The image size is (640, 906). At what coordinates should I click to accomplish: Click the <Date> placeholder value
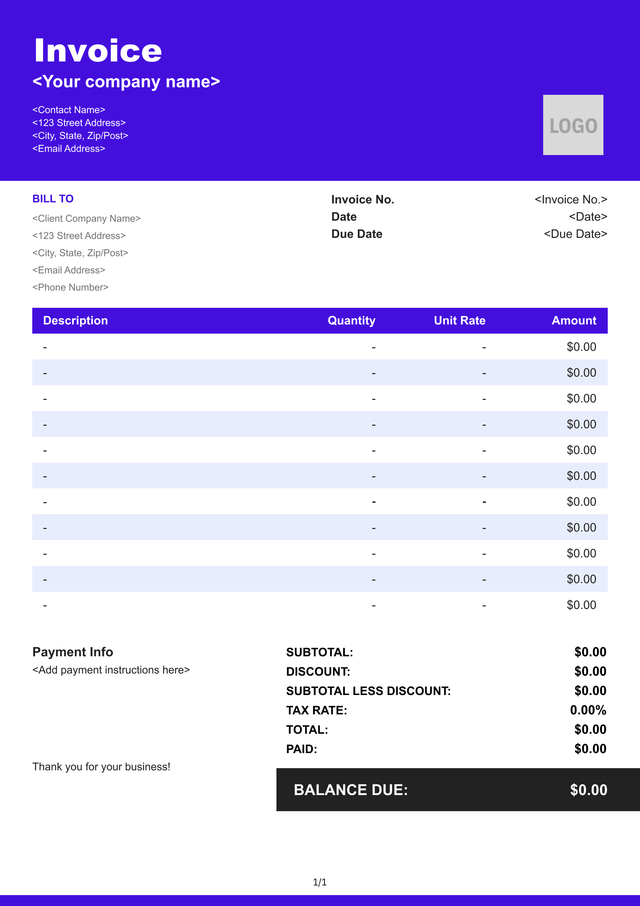click(x=588, y=217)
